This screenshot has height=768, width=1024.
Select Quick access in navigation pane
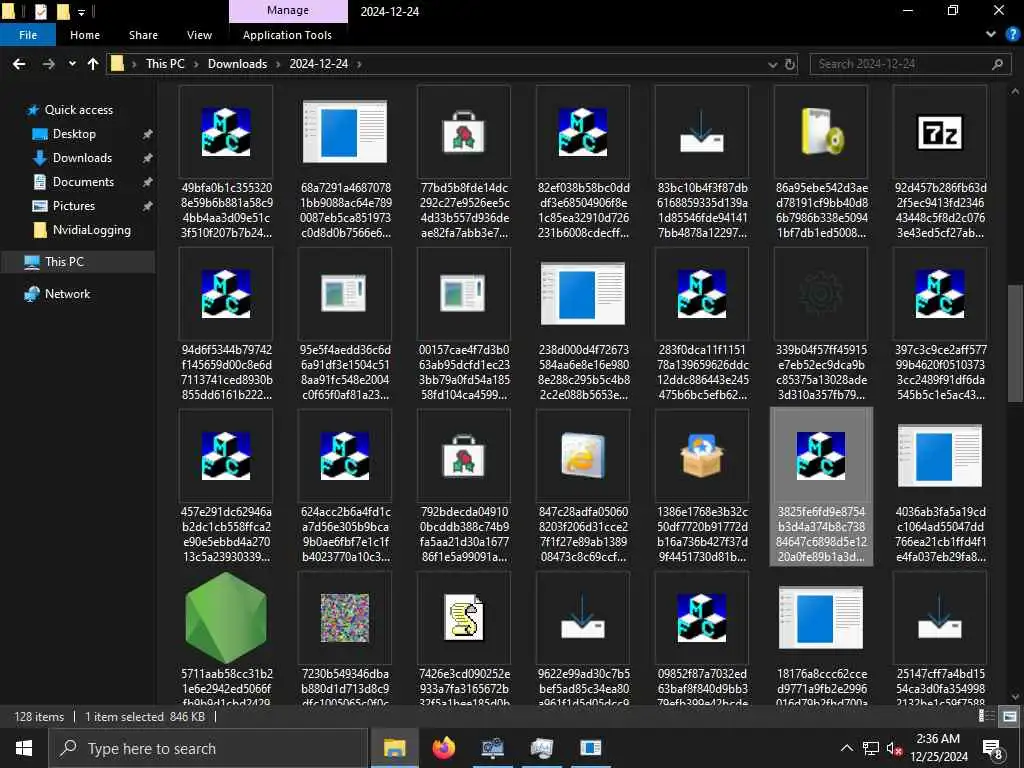click(x=78, y=110)
